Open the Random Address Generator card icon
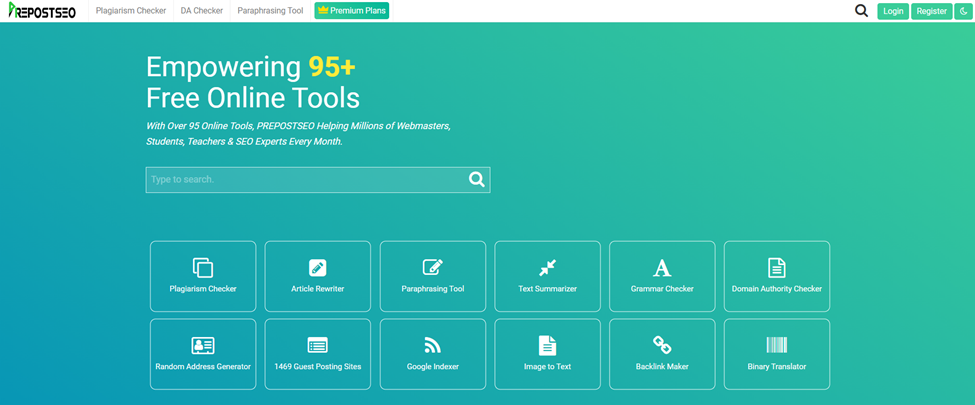This screenshot has height=405, width=975. coord(203,345)
